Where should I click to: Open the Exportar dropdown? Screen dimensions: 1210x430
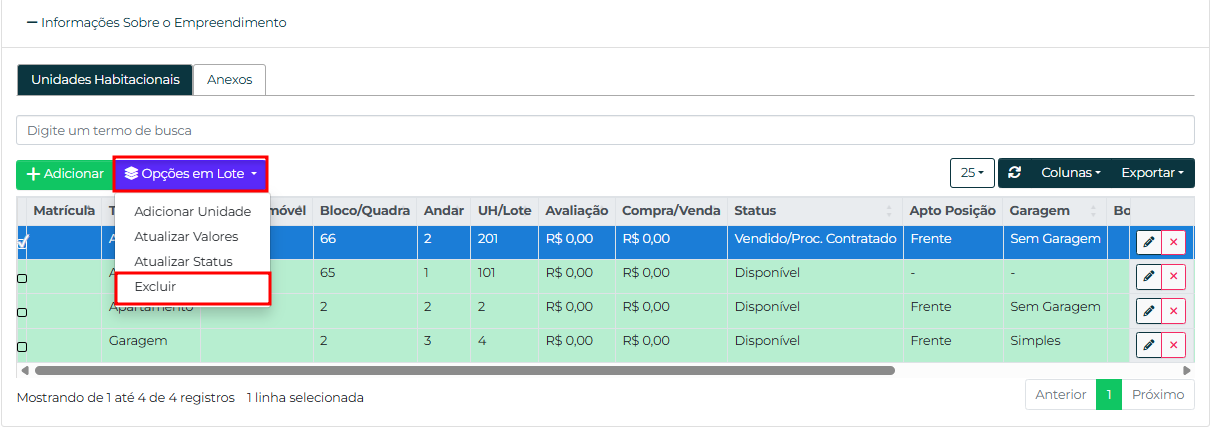coord(1151,173)
